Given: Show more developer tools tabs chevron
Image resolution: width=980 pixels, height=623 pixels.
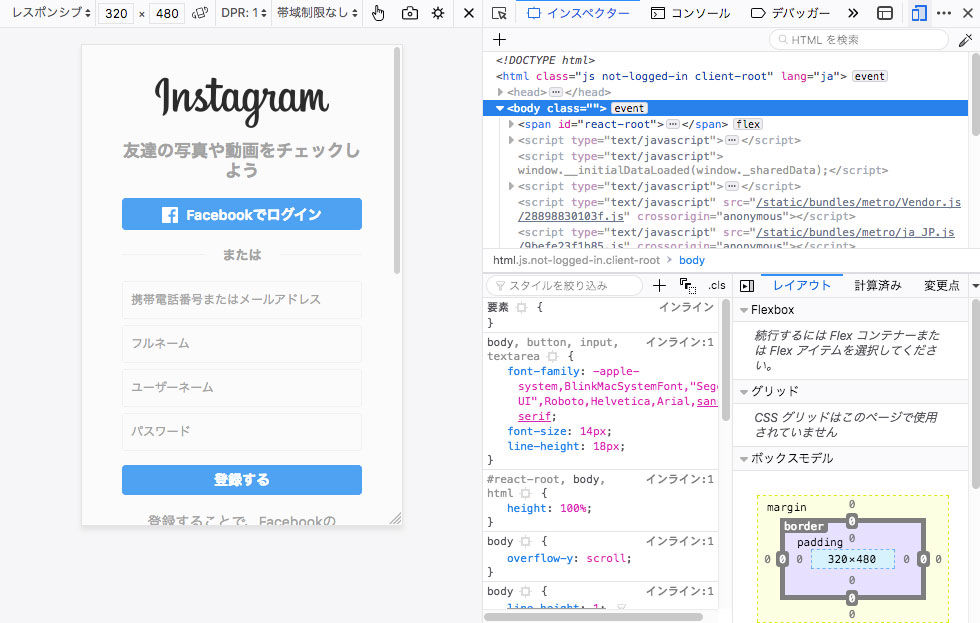Looking at the screenshot, I should tap(853, 13).
